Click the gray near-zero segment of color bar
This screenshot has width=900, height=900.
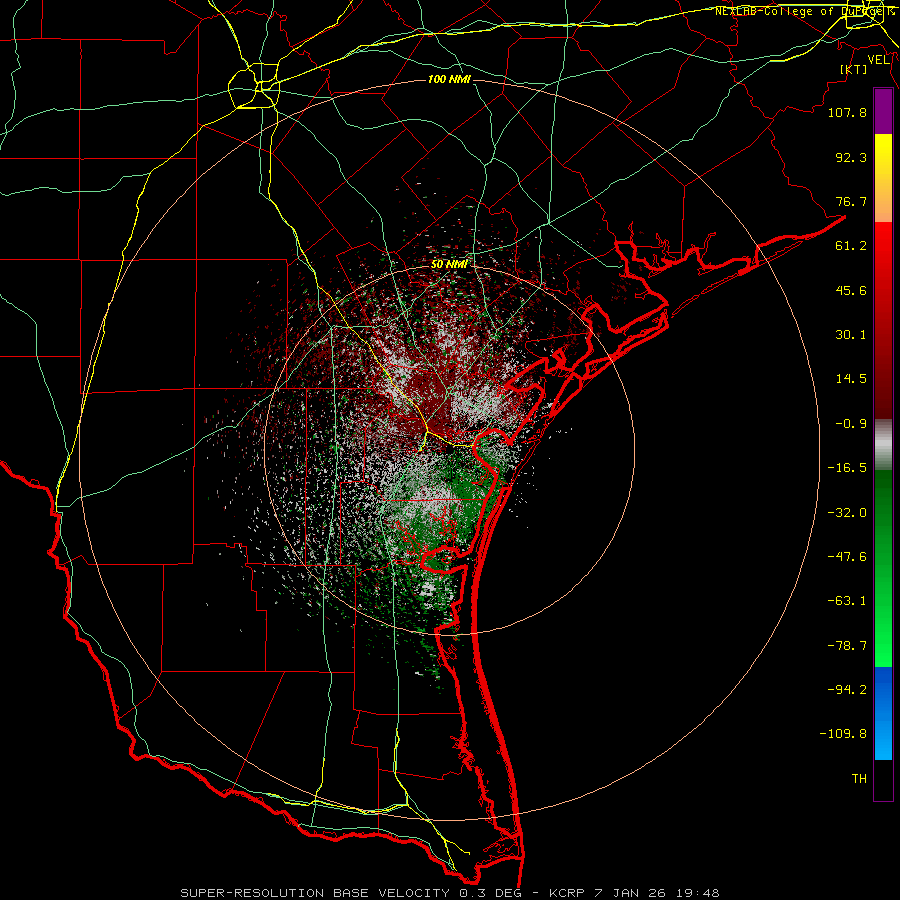tap(883, 445)
